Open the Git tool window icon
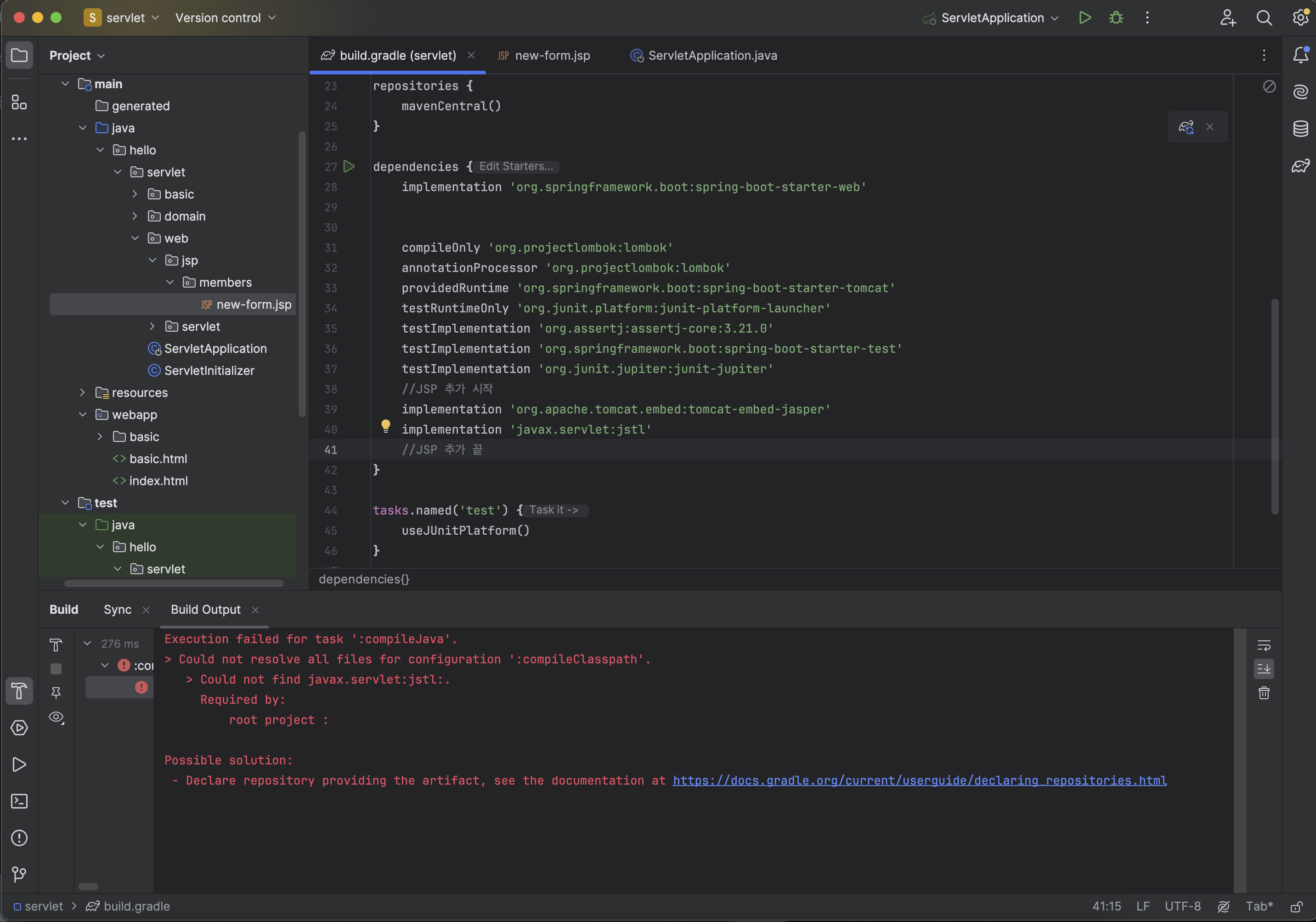Viewport: 1316px width, 922px height. pyautogui.click(x=19, y=874)
